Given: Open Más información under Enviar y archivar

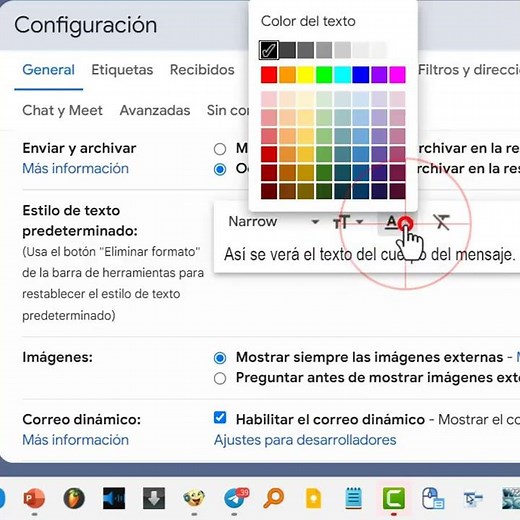Looking at the screenshot, I should [75, 169].
